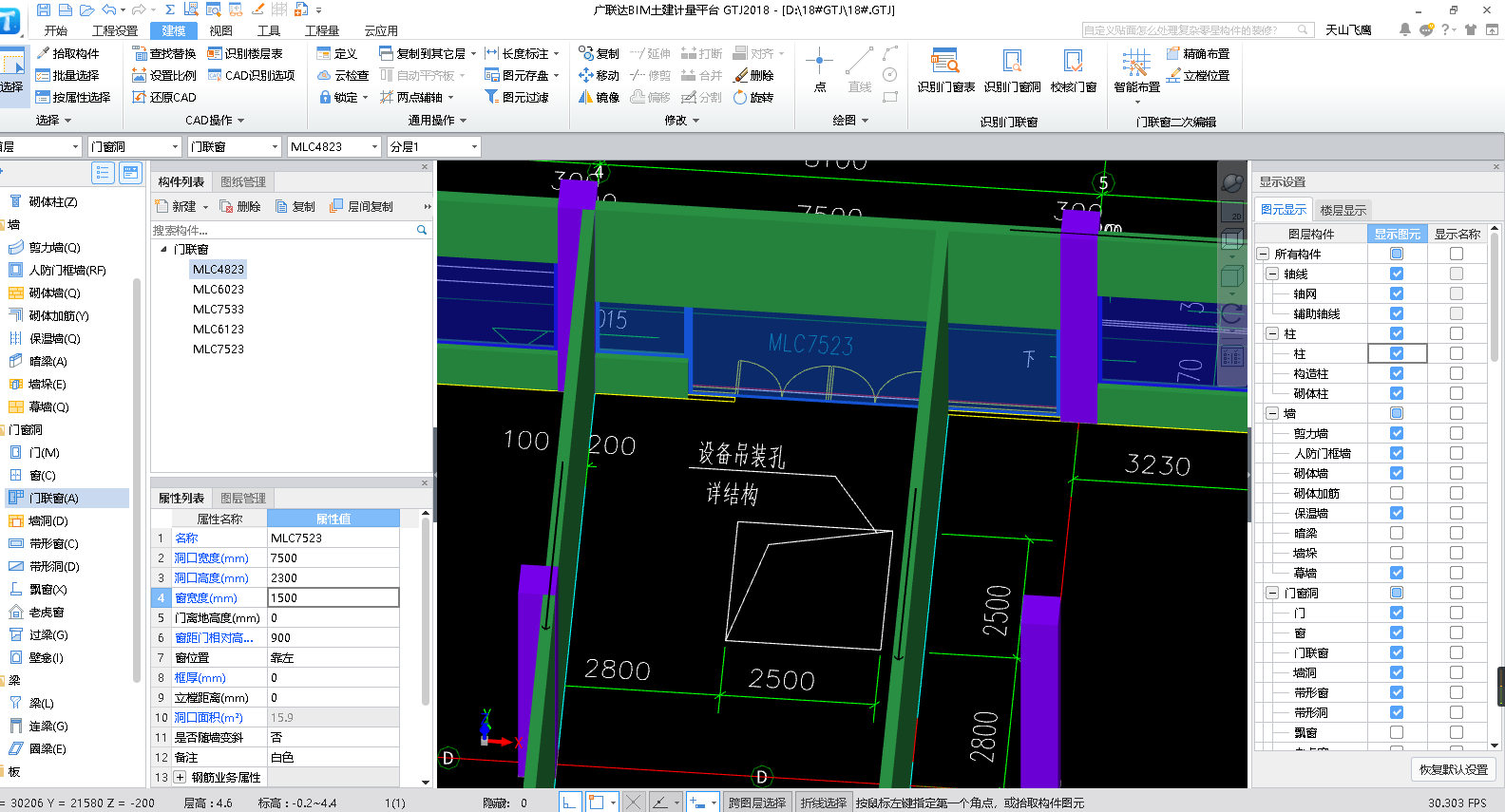Enable show name for 柱 category

pyautogui.click(x=1457, y=333)
